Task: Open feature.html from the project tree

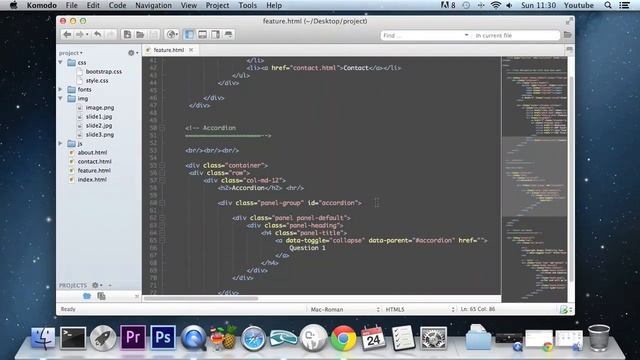Action: 94,170
